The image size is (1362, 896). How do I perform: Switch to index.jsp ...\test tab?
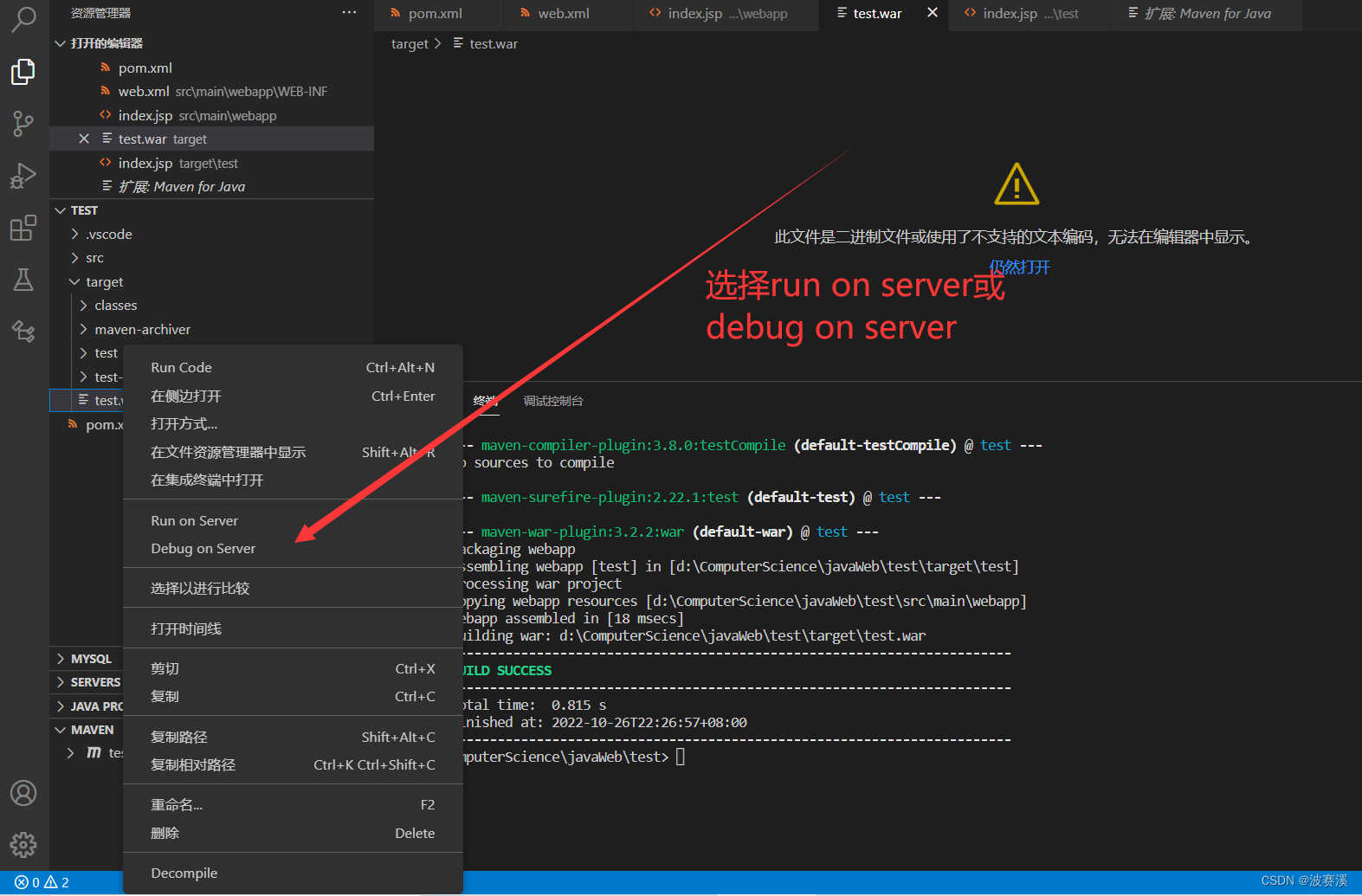pyautogui.click(x=1030, y=14)
